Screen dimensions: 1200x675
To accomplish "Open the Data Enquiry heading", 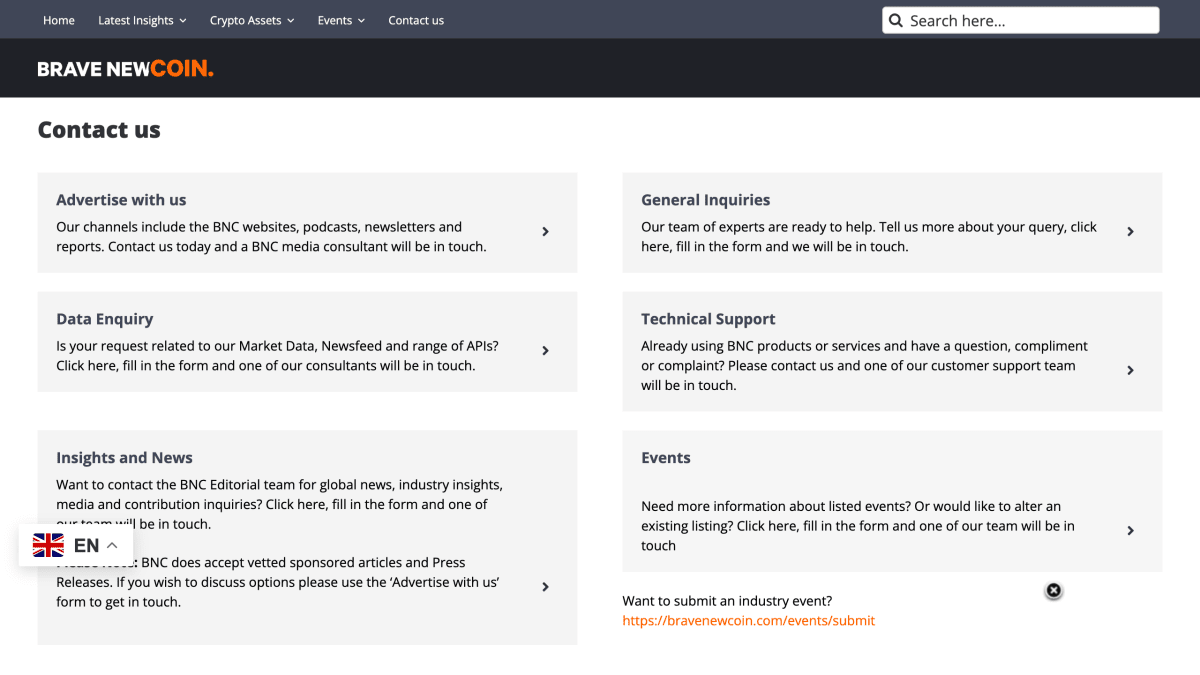I will coord(105,319).
